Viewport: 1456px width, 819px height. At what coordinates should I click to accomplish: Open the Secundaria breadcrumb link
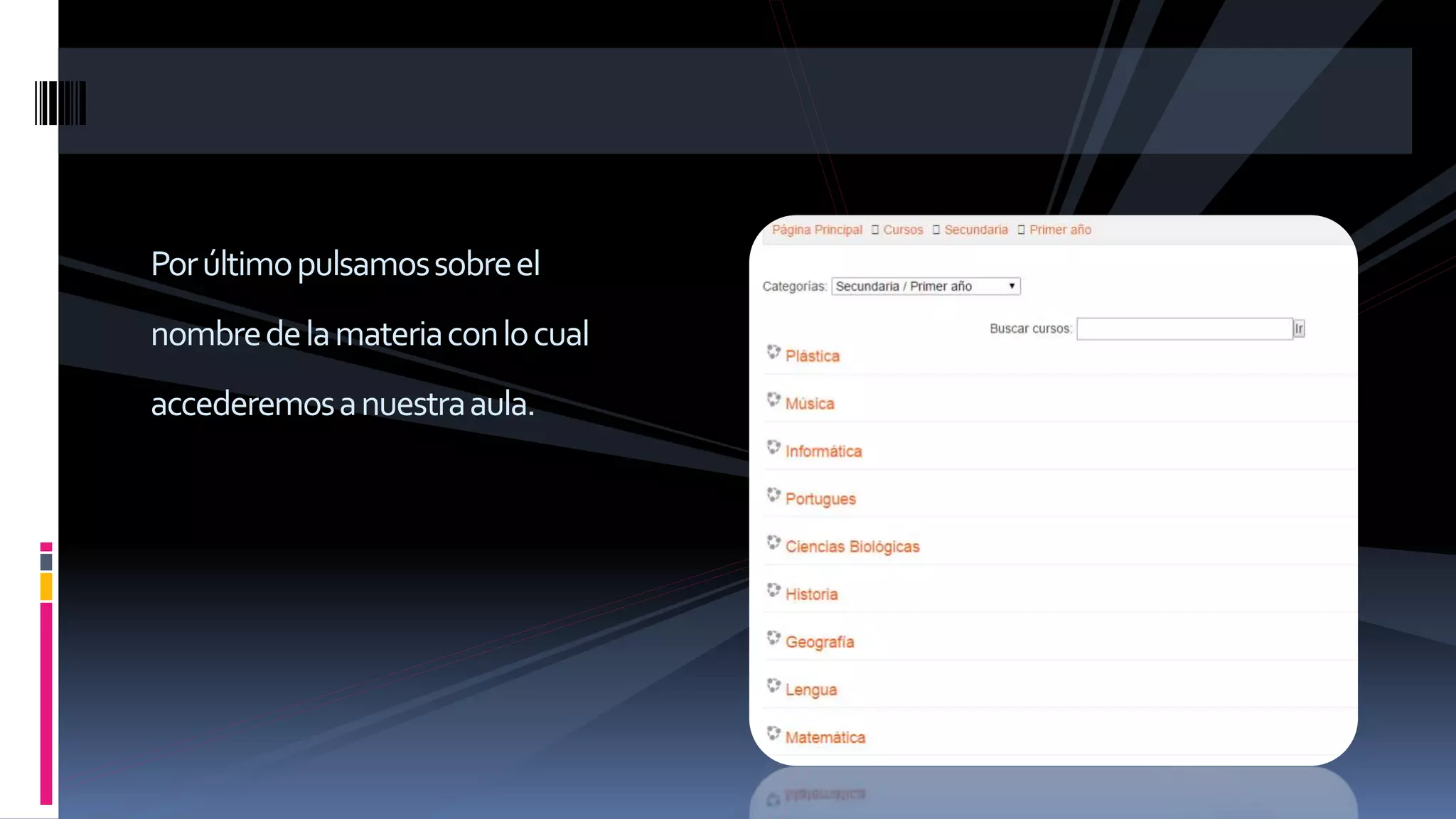pyautogui.click(x=976, y=230)
